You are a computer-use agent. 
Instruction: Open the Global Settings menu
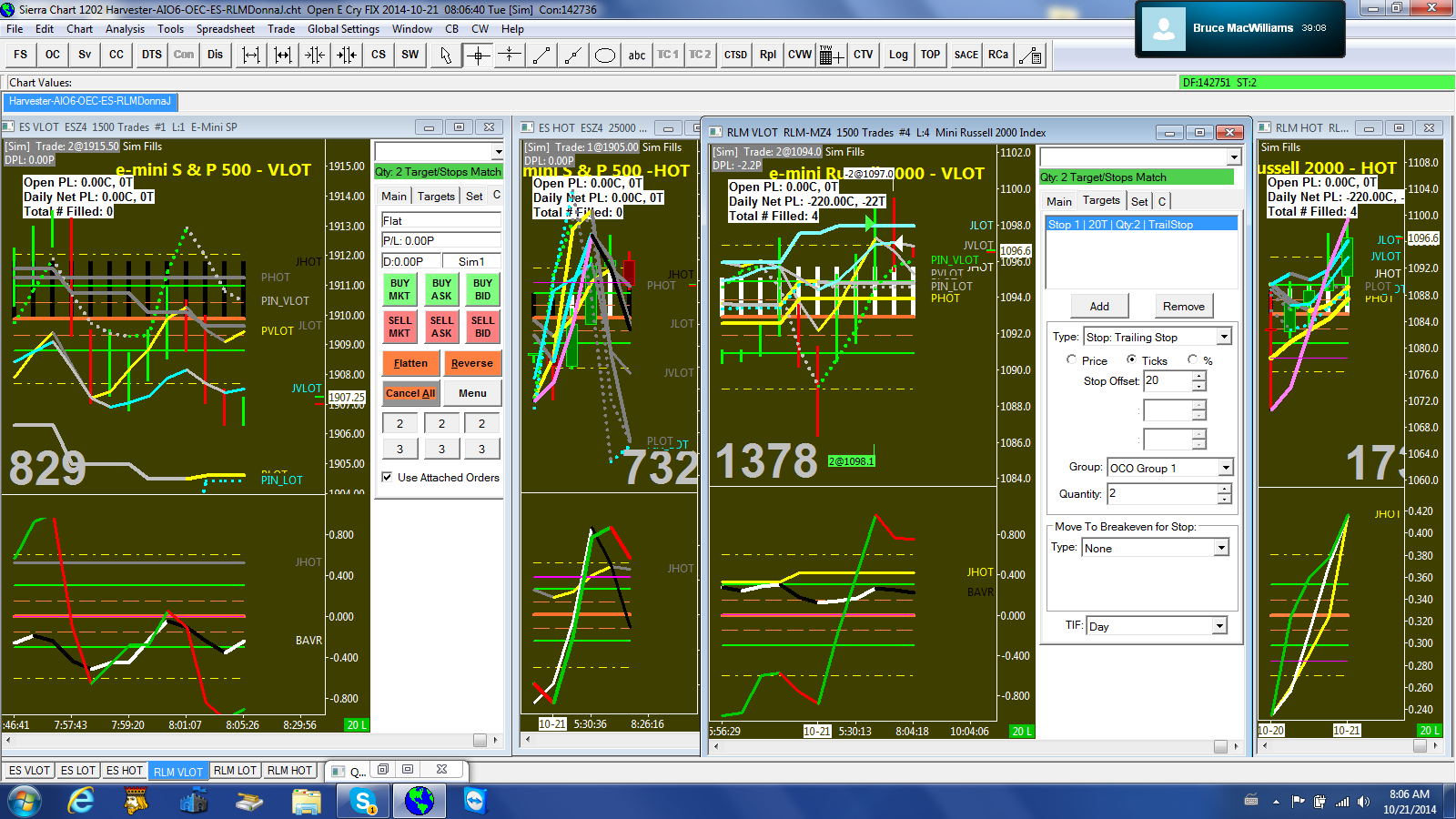click(343, 29)
